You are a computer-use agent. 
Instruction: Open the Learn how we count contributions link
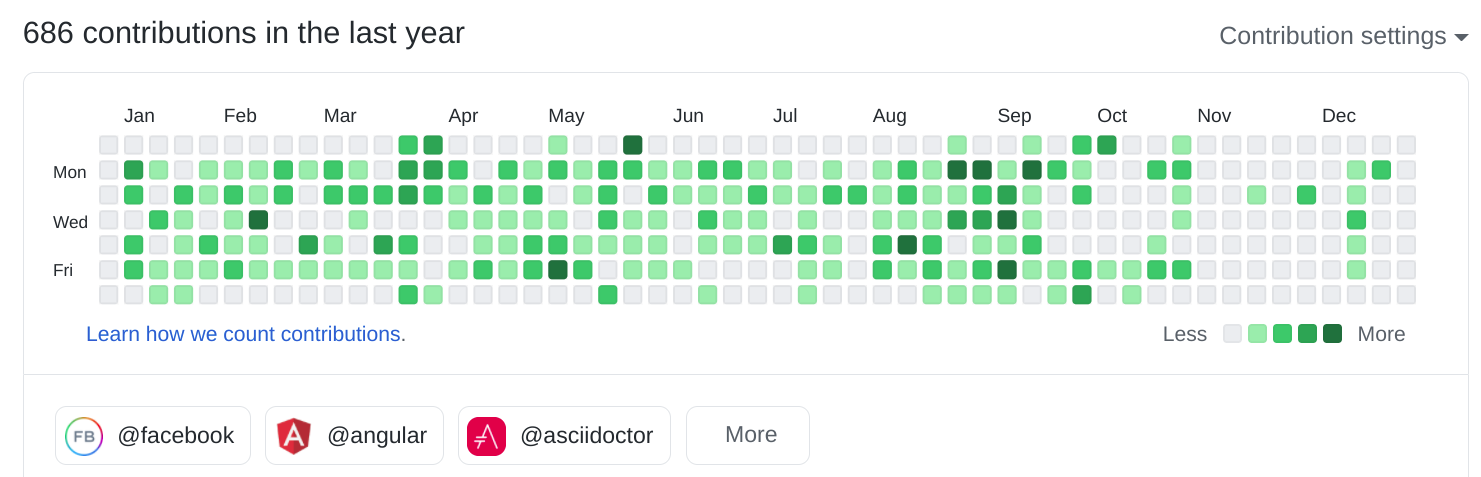pos(246,334)
